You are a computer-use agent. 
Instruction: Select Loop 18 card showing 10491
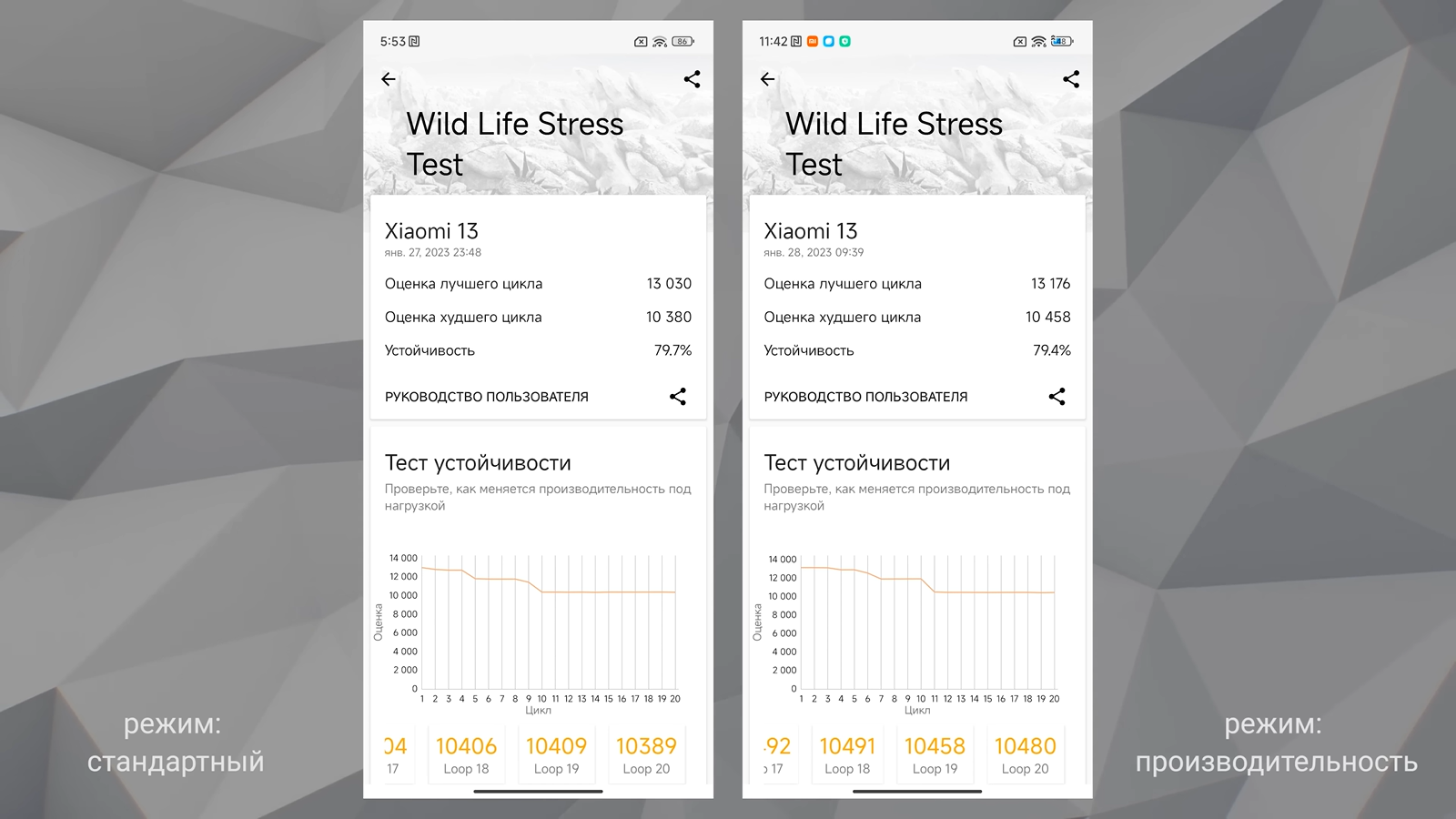tap(847, 754)
